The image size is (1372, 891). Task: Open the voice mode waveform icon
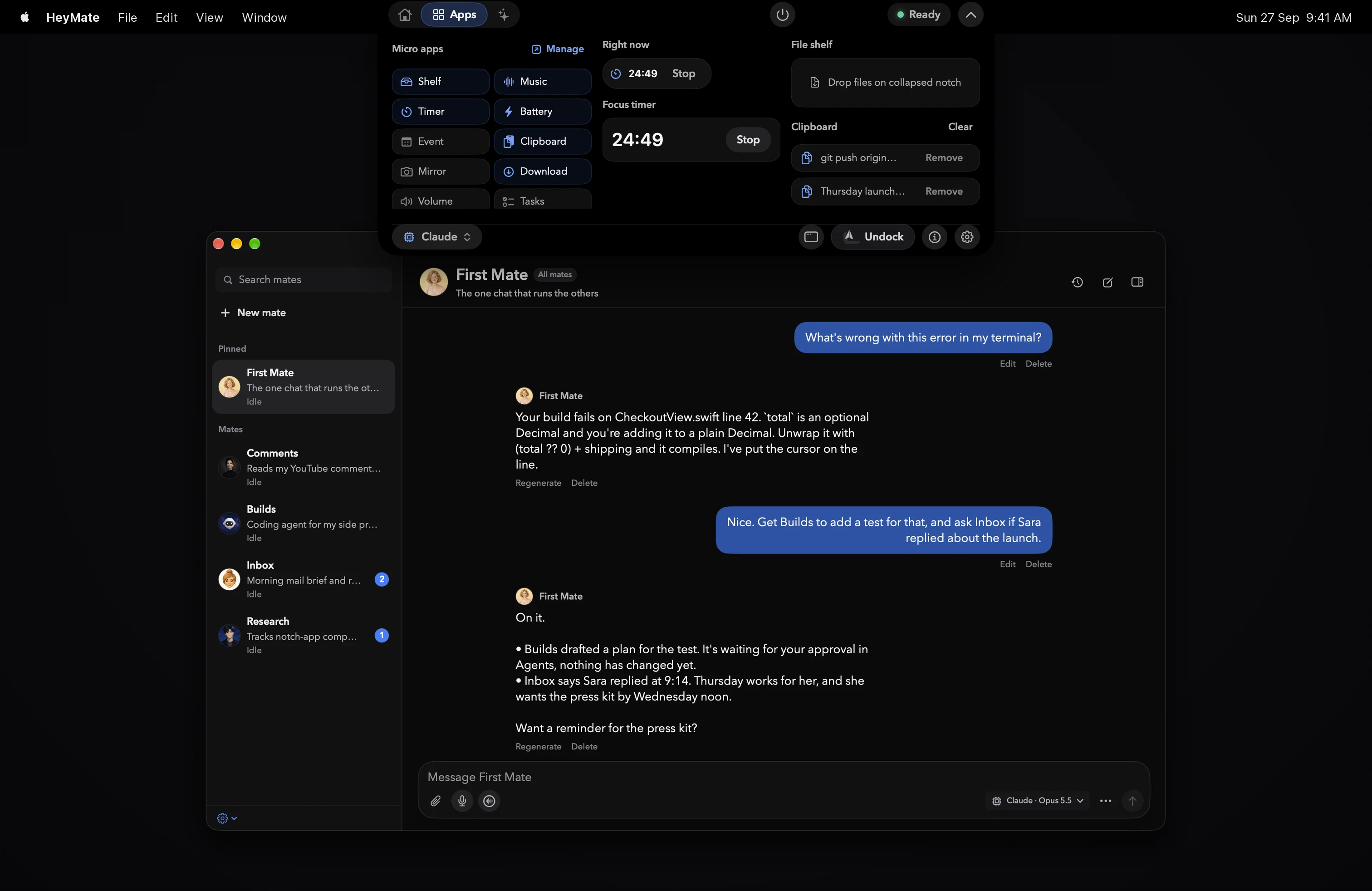pos(489,801)
